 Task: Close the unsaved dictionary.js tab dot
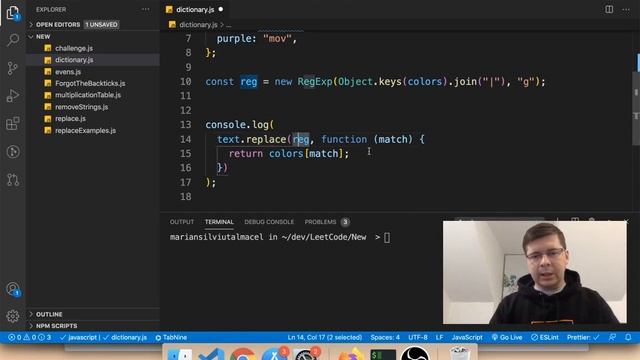[x=221, y=9]
